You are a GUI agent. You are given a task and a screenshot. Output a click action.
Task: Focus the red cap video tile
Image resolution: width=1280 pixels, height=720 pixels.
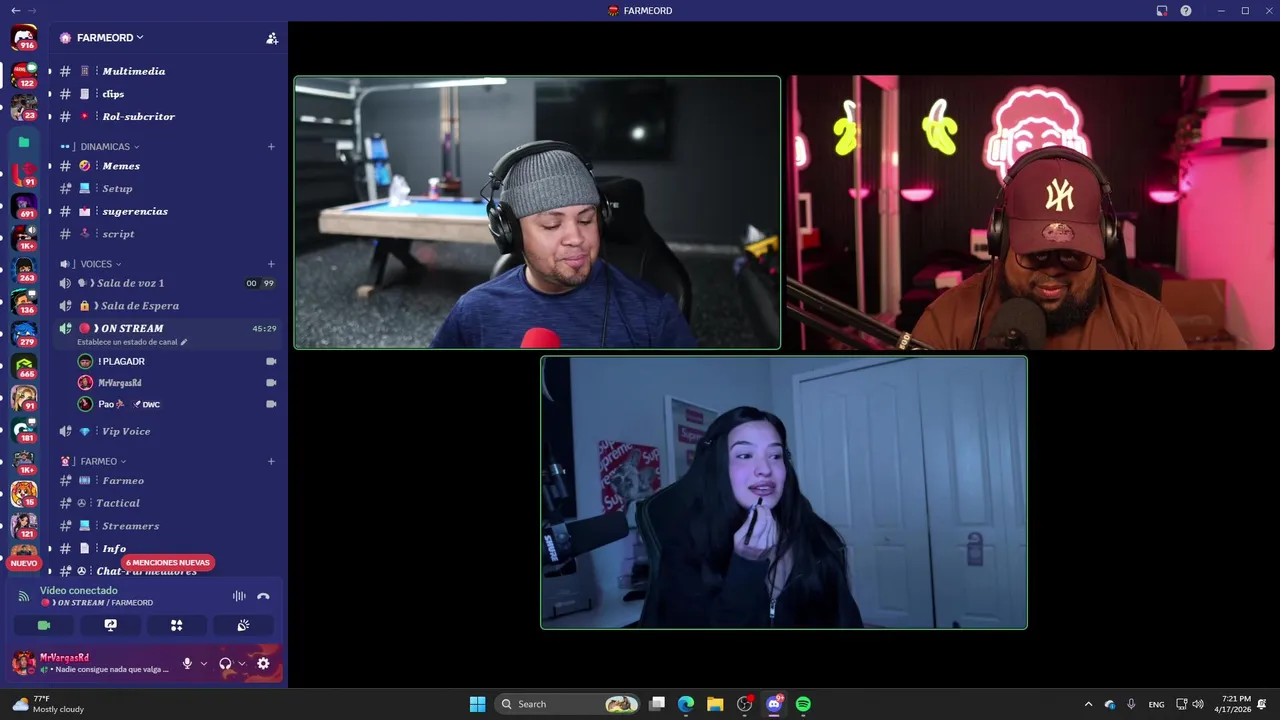pyautogui.click(x=1031, y=213)
